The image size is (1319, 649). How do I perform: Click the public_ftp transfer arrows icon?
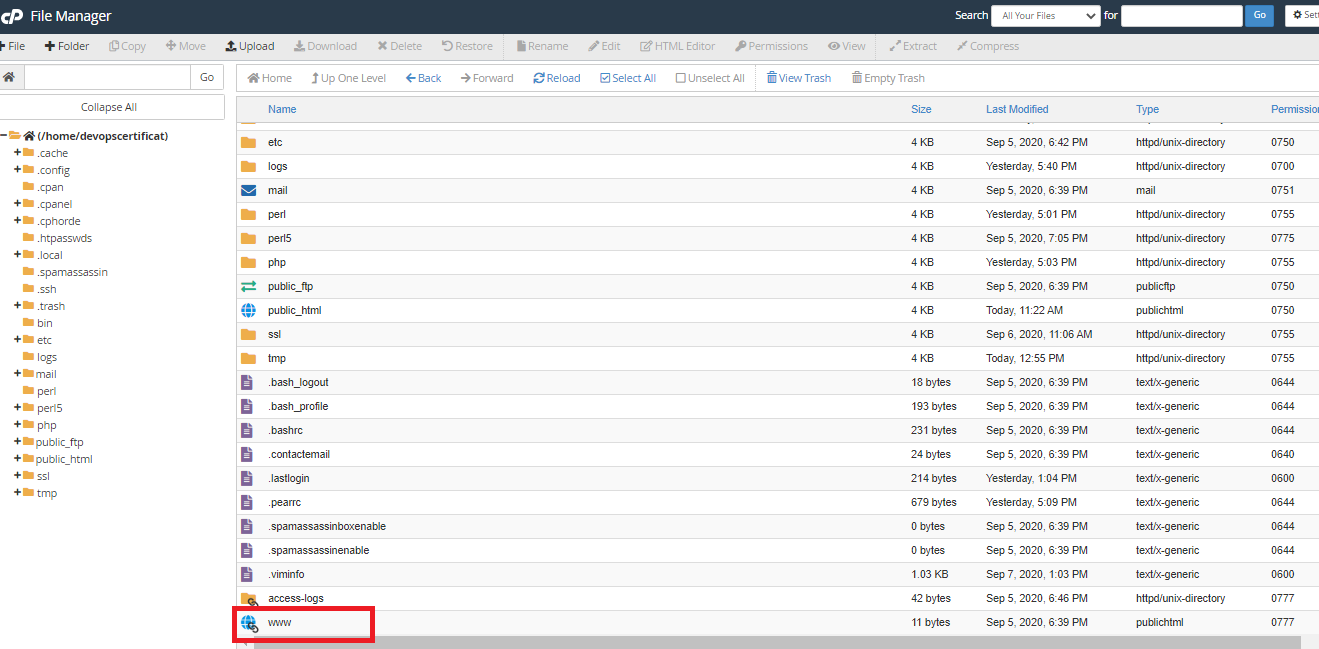[248, 286]
